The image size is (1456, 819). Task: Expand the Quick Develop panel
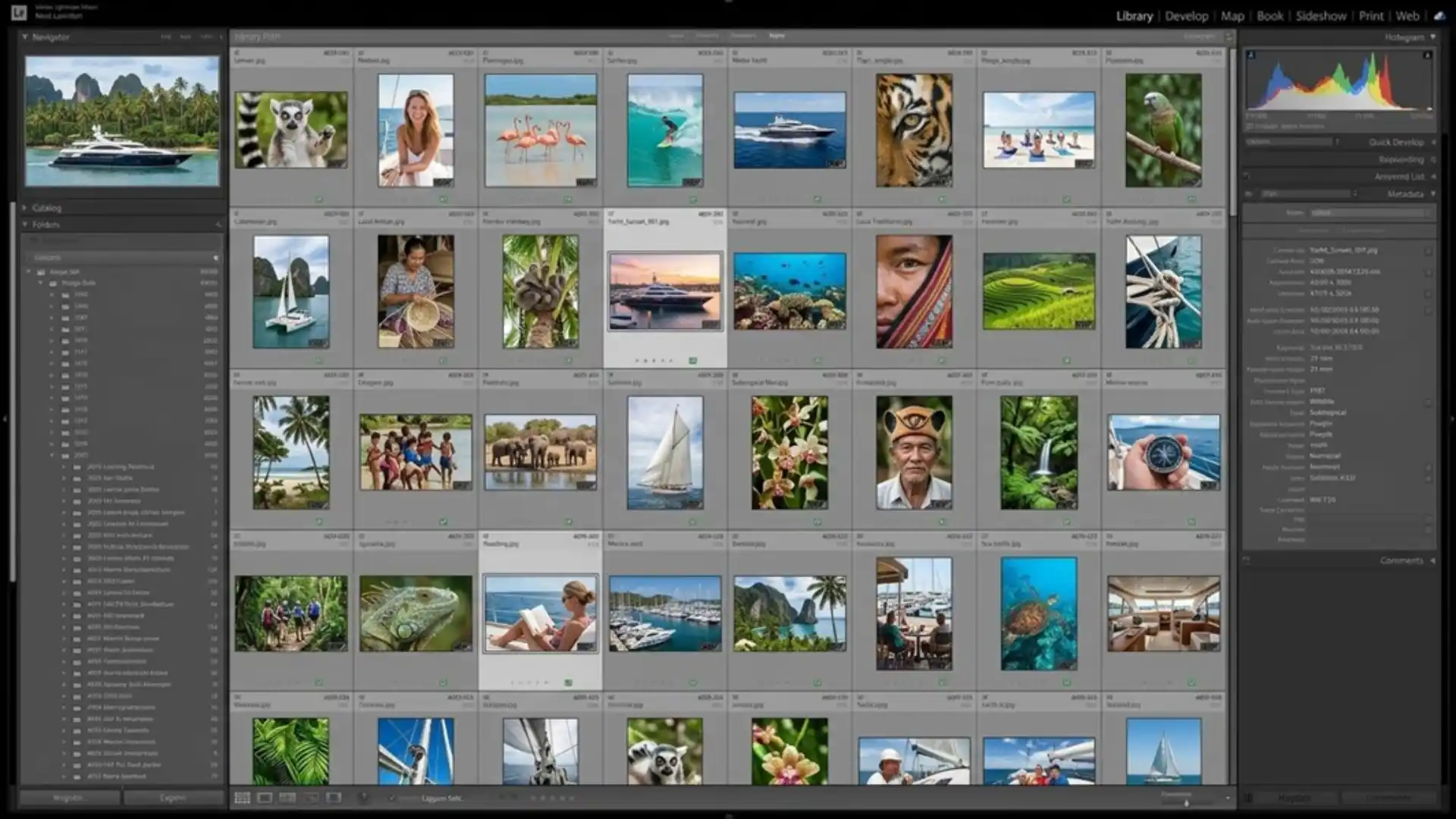[1432, 142]
